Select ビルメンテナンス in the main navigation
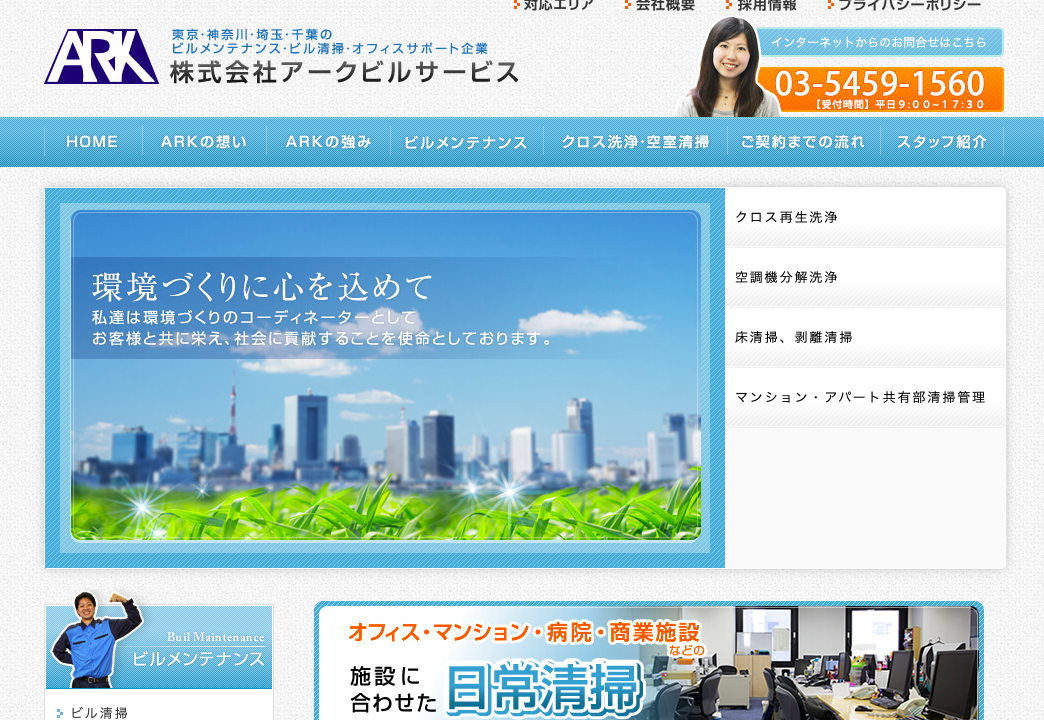The width and height of the screenshot is (1044, 720). (x=465, y=142)
